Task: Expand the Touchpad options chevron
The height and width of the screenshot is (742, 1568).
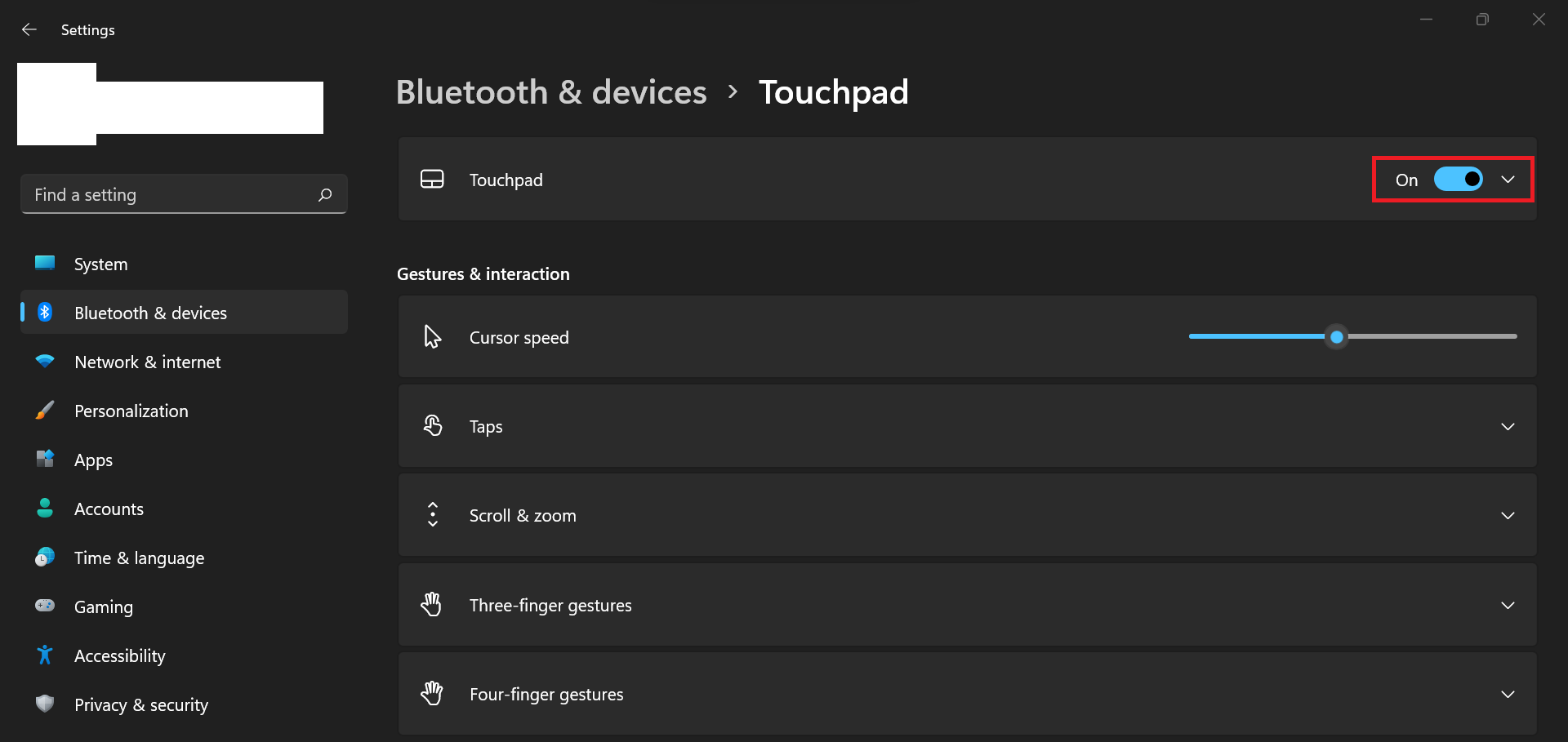Action: [1508, 180]
